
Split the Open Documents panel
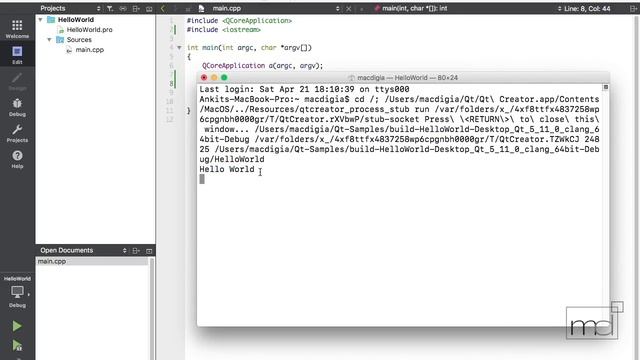point(136,251)
